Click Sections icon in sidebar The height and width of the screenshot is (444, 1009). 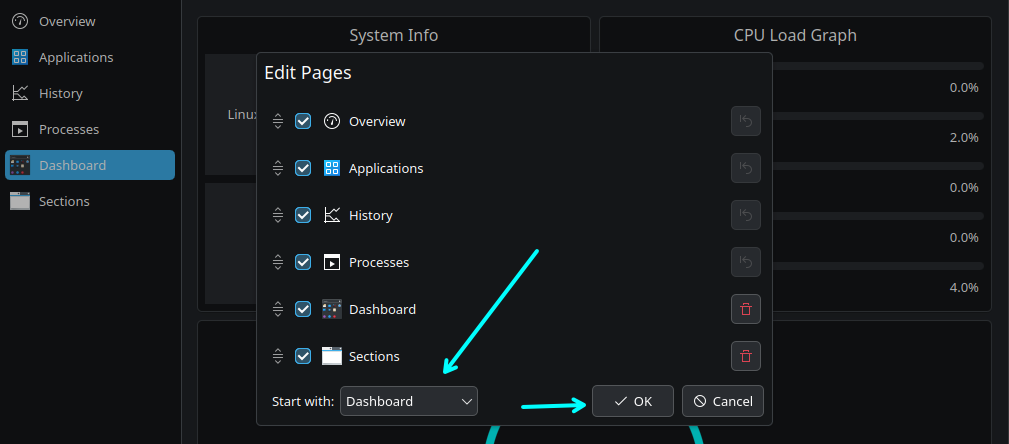click(x=20, y=201)
